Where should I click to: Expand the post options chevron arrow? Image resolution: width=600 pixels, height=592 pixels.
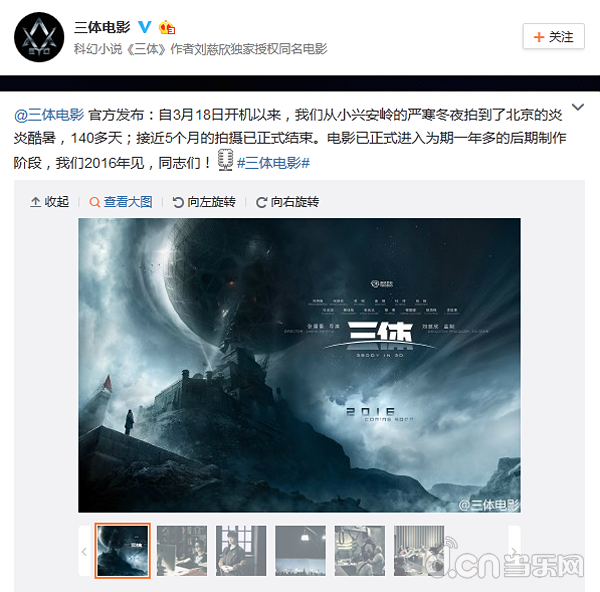point(577,107)
